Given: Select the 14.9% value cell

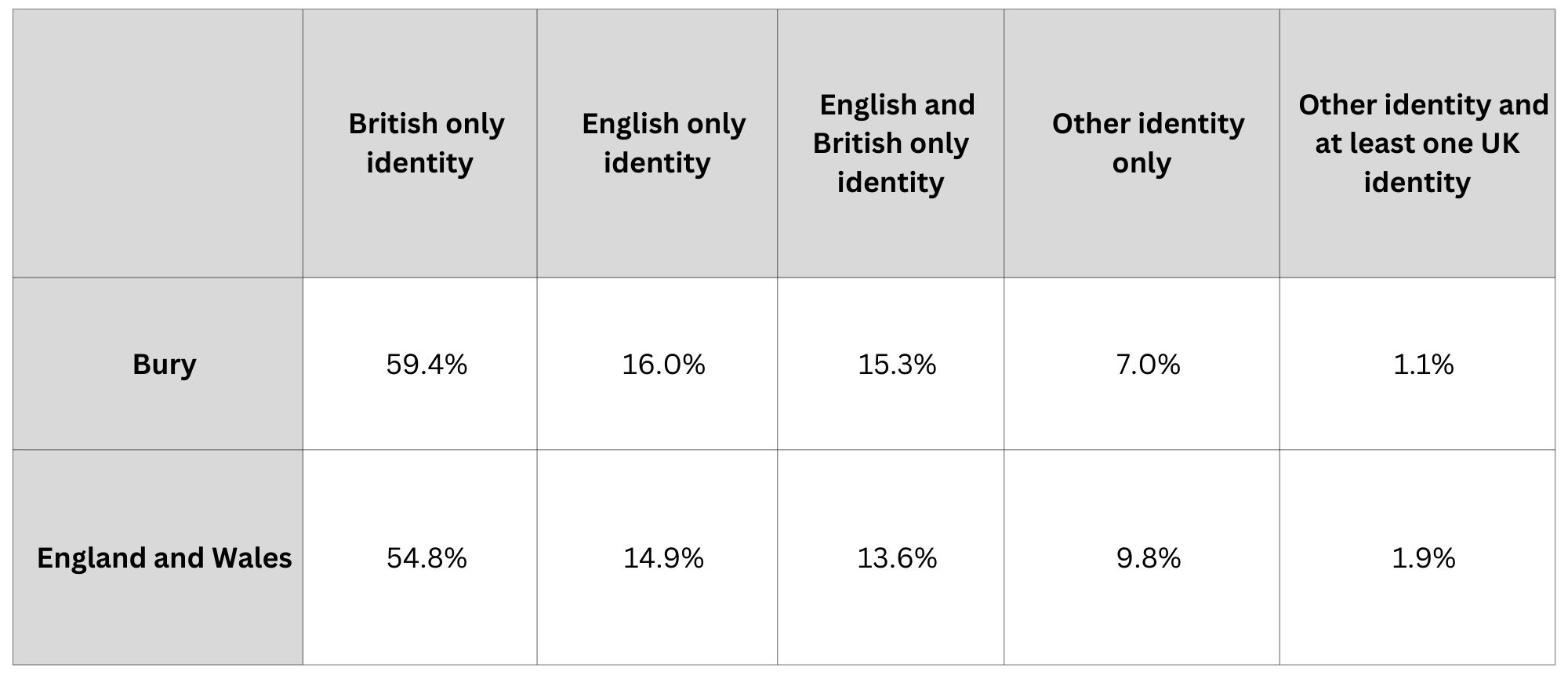Looking at the screenshot, I should click(657, 557).
